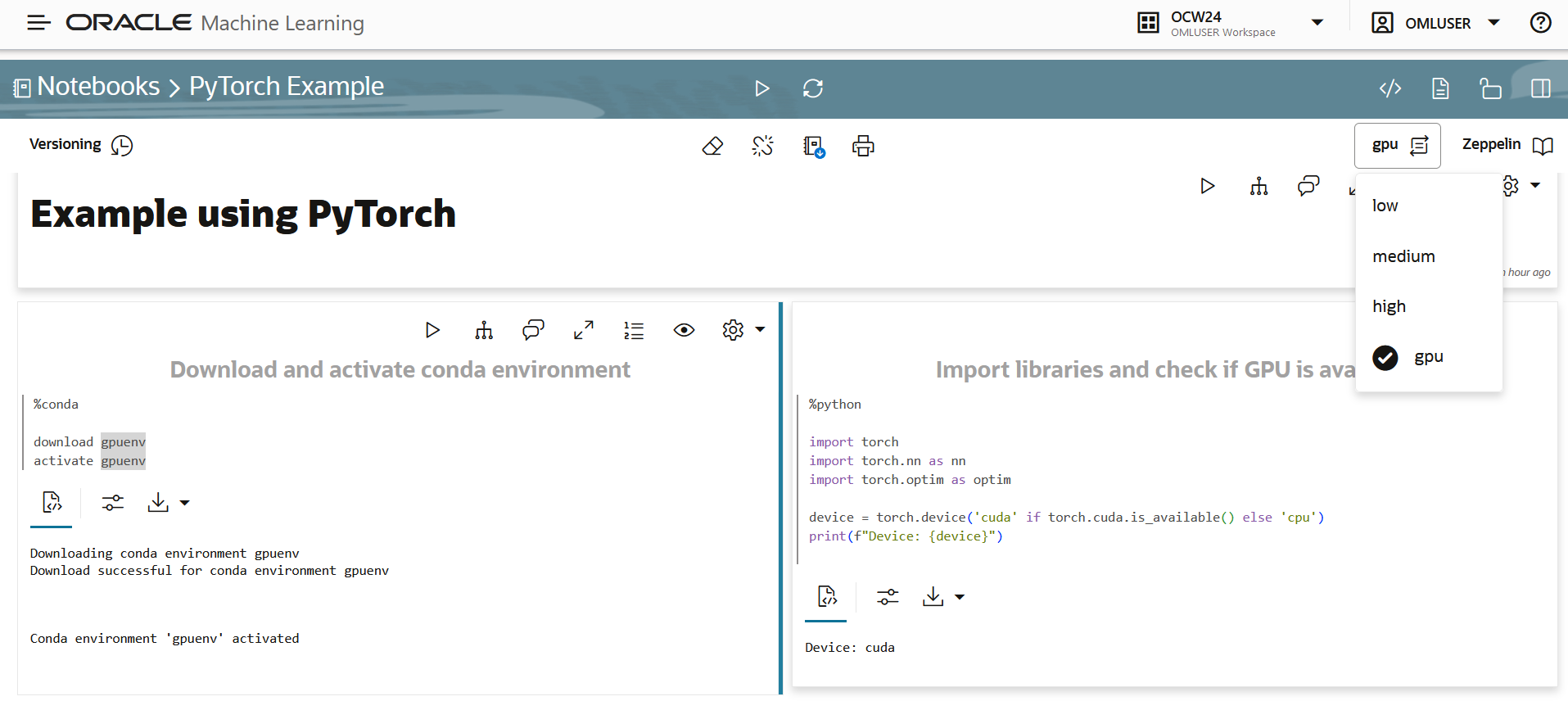Click the print Device code line
Image resolution: width=1568 pixels, height=701 pixels.
tap(906, 536)
